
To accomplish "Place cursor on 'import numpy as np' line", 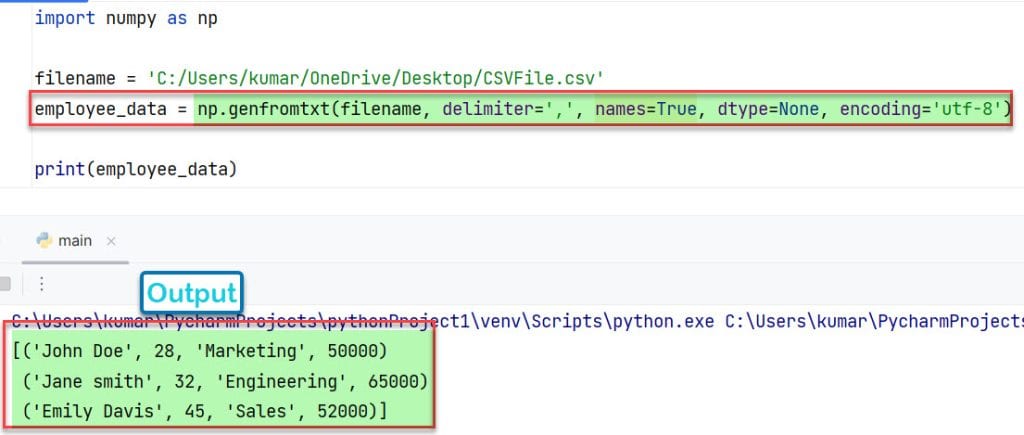I will click(x=126, y=18).
